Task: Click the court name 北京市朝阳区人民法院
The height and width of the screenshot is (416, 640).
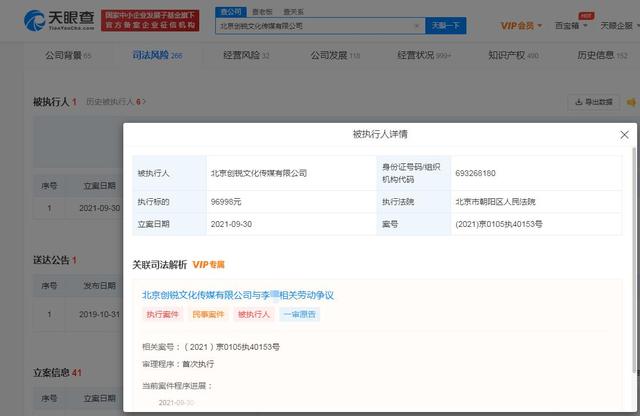Action: click(x=495, y=202)
